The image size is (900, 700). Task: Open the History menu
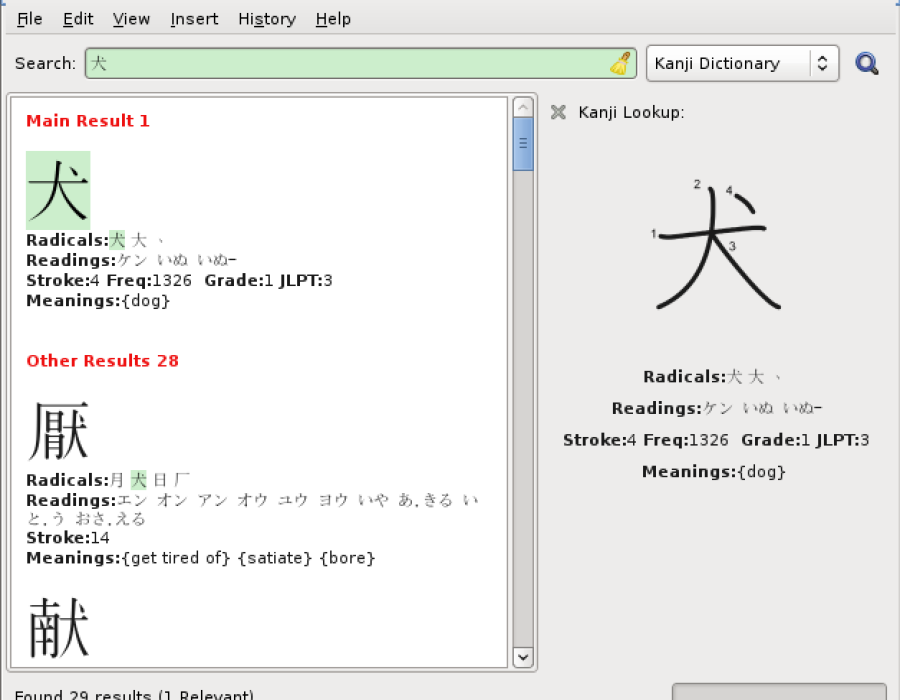coord(267,19)
